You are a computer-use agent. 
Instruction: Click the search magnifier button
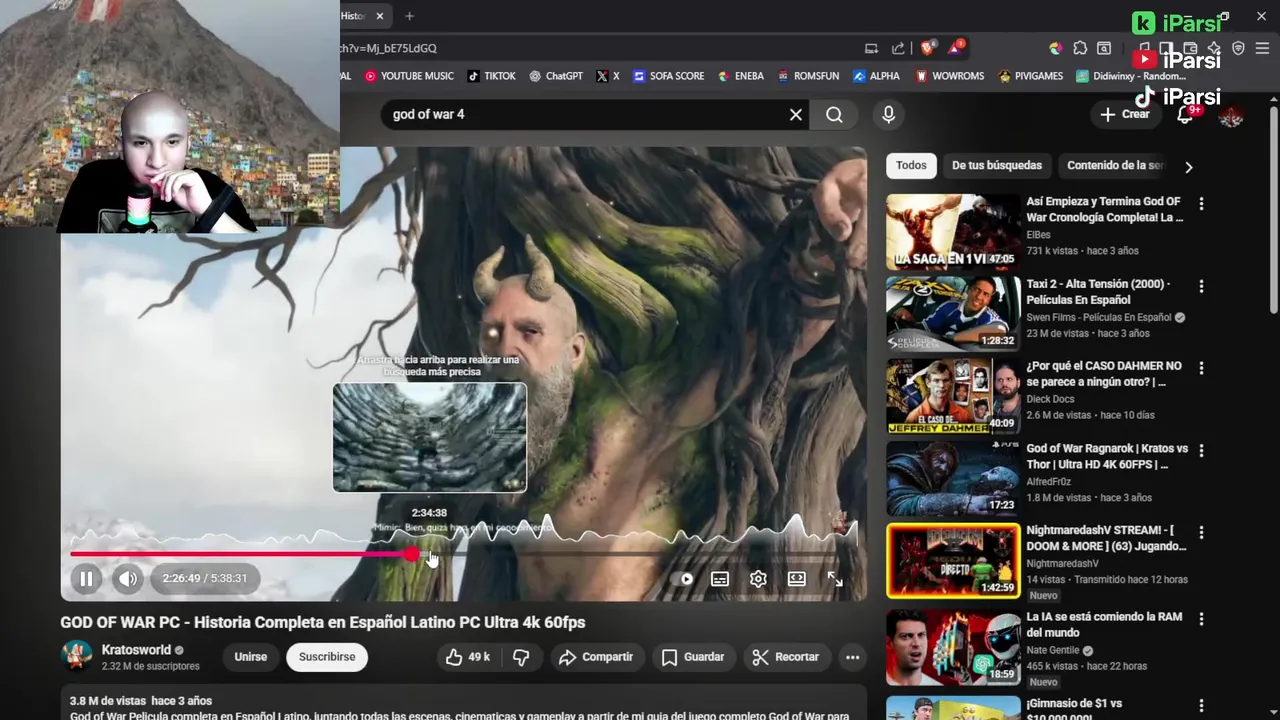(834, 115)
